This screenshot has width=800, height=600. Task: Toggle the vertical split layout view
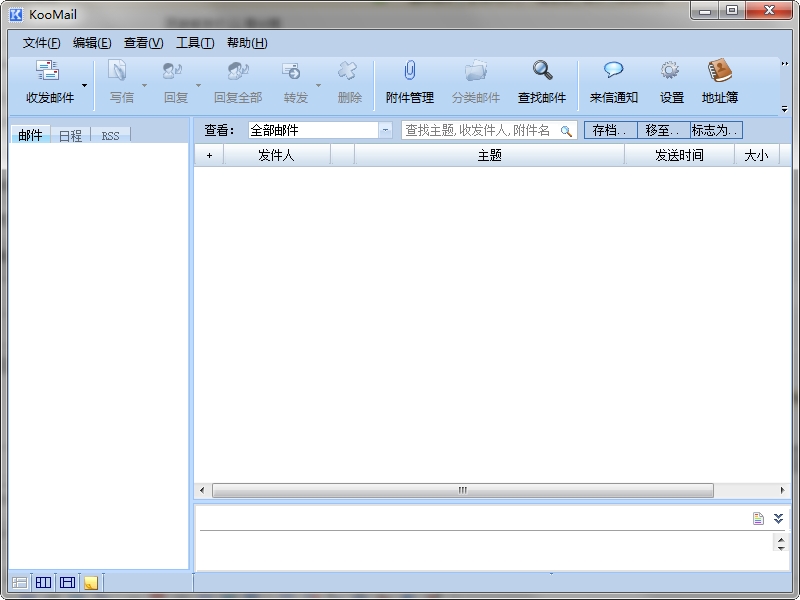pyautogui.click(x=43, y=583)
